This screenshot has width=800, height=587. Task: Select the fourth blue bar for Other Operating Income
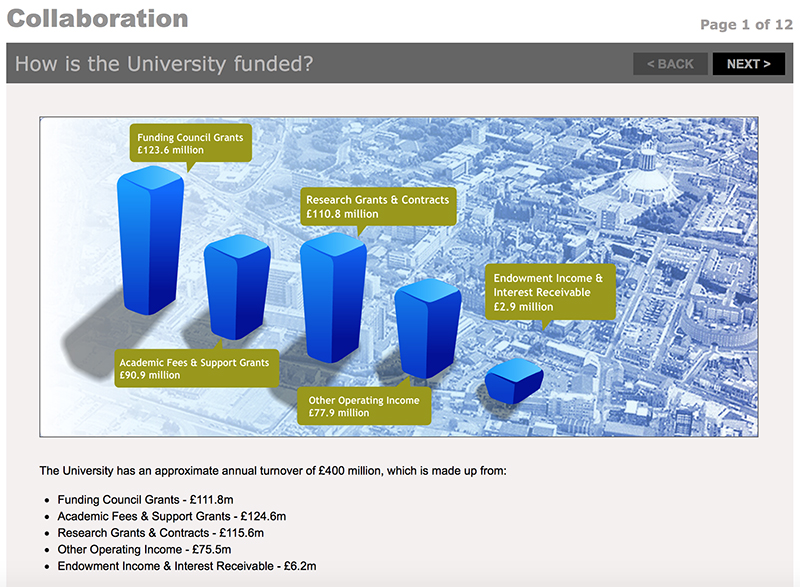427,330
